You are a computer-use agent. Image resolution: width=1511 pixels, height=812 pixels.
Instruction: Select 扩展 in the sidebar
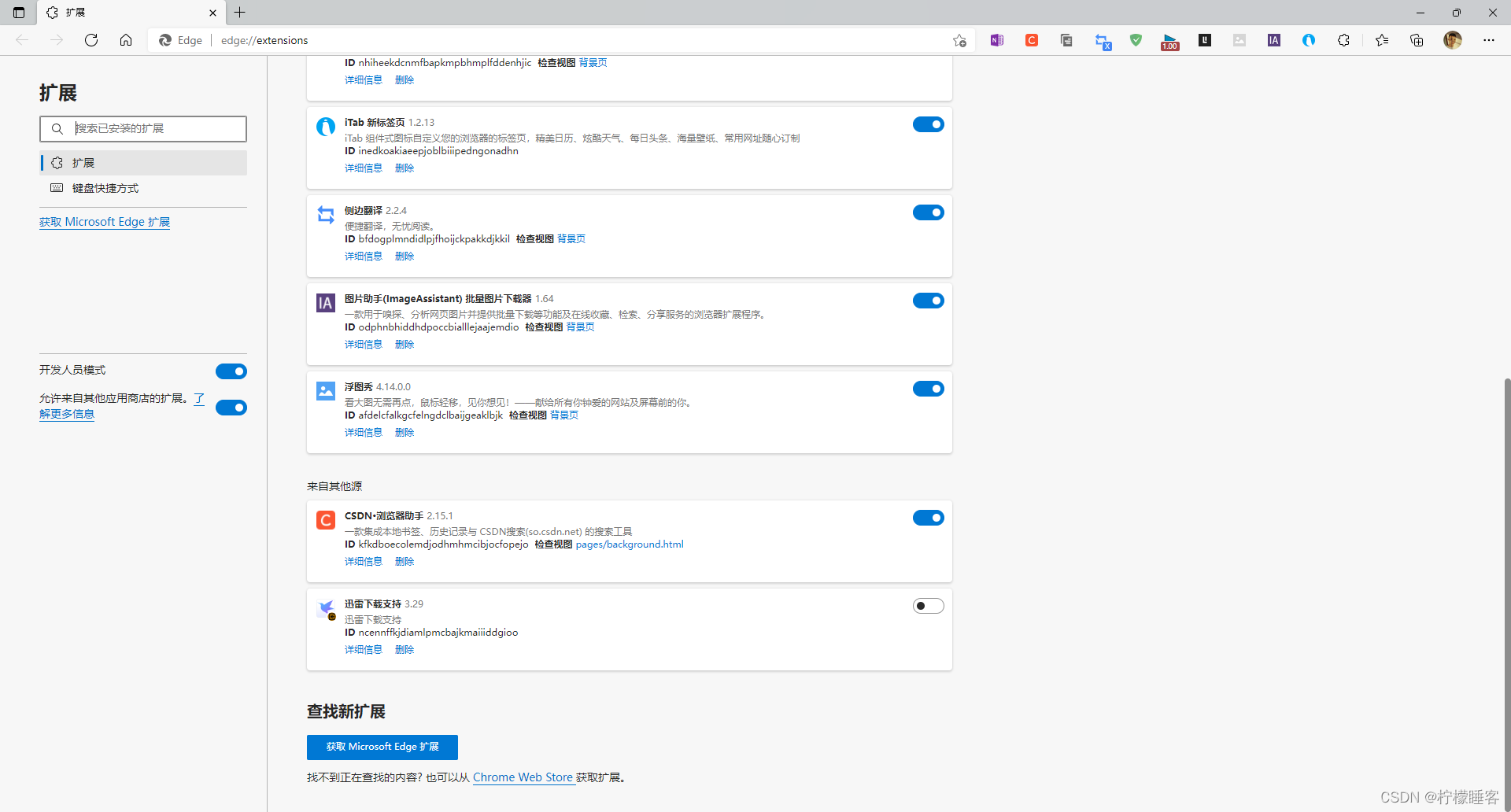pyautogui.click(x=143, y=163)
